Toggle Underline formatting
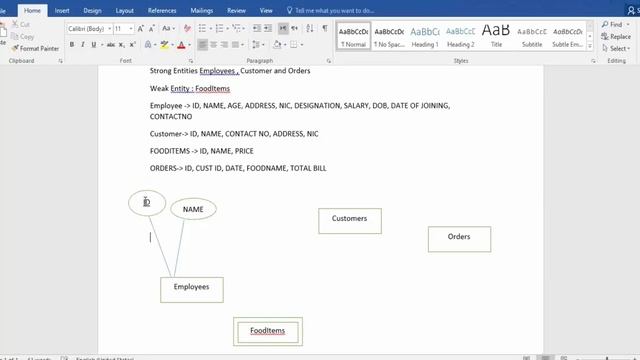The height and width of the screenshot is (360, 640). [94, 45]
